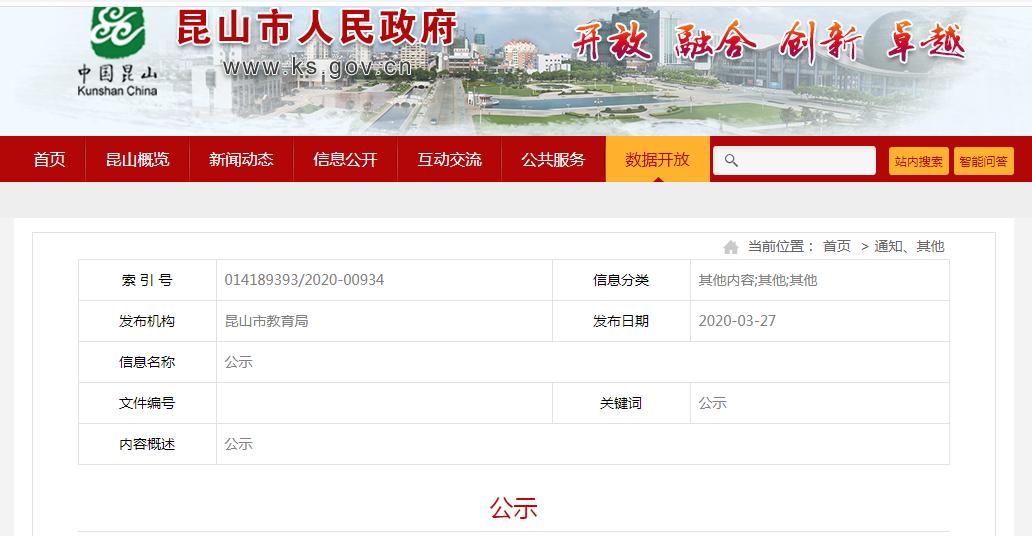Select the 发布日期 label cell
The height and width of the screenshot is (536, 1032).
pos(621,321)
